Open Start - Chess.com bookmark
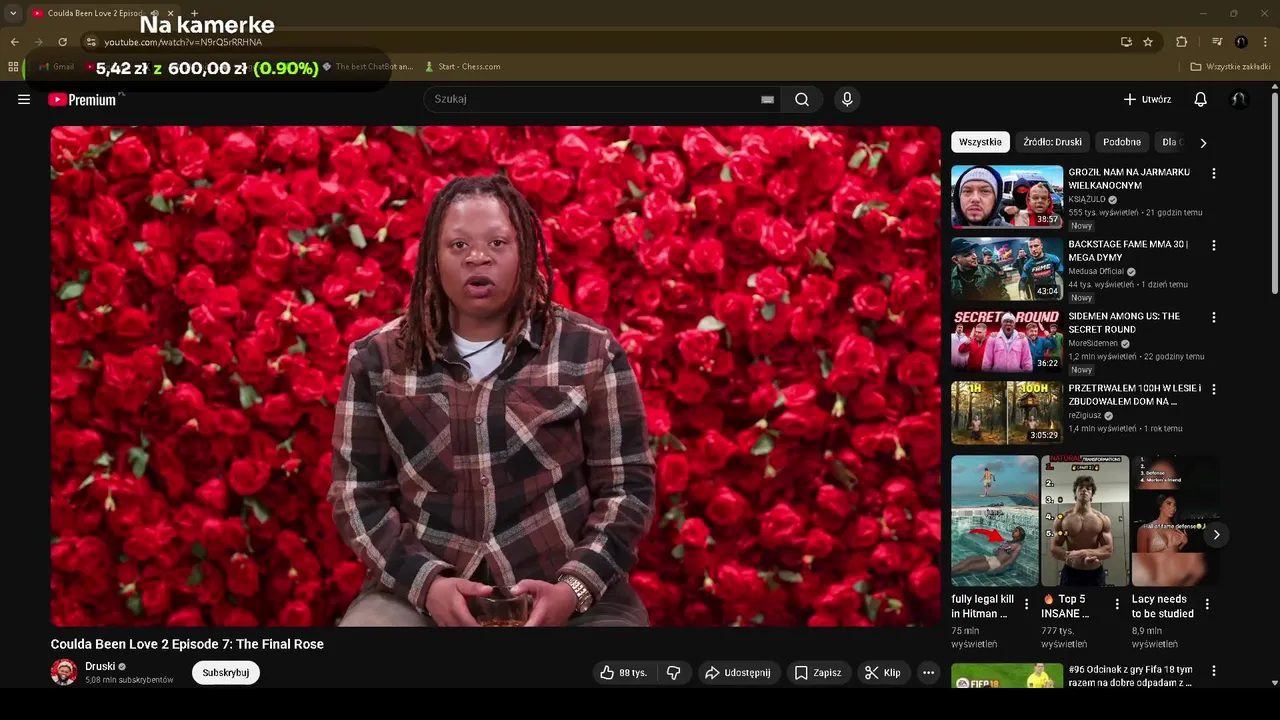Viewport: 1280px width, 720px height. 462,67
